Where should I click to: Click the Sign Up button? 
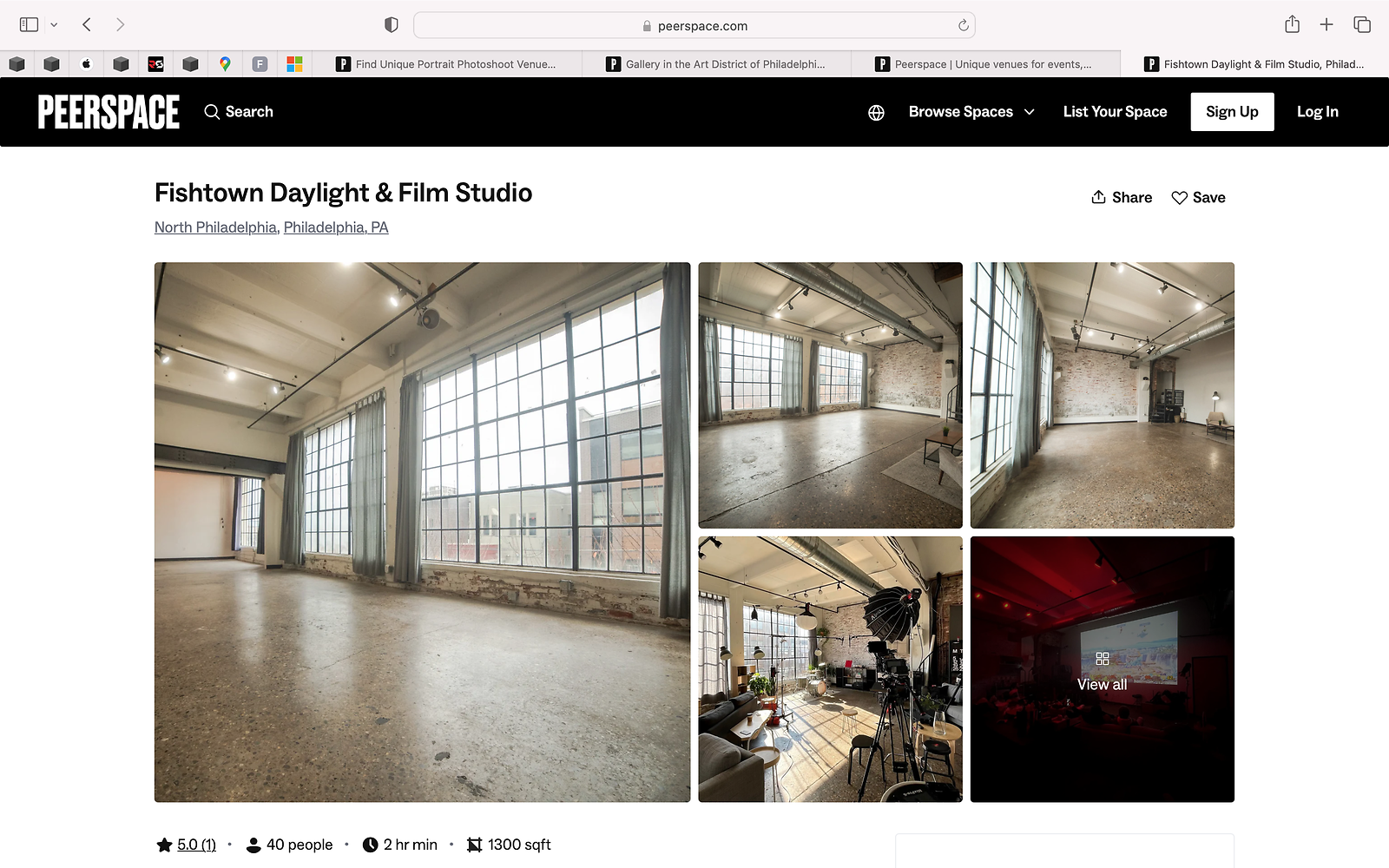(x=1231, y=112)
